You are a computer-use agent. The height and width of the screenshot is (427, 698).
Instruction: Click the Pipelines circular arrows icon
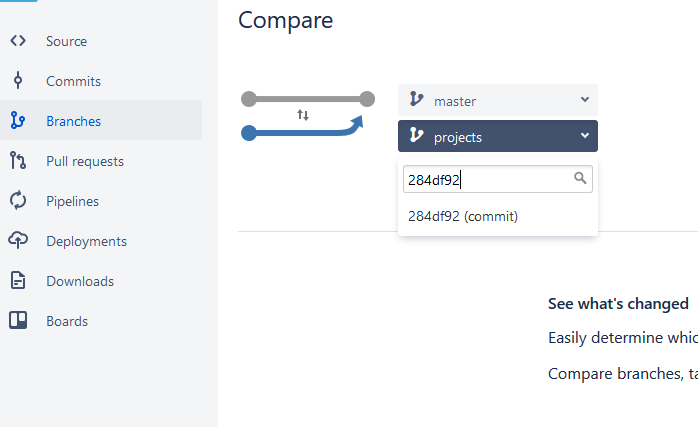18,200
